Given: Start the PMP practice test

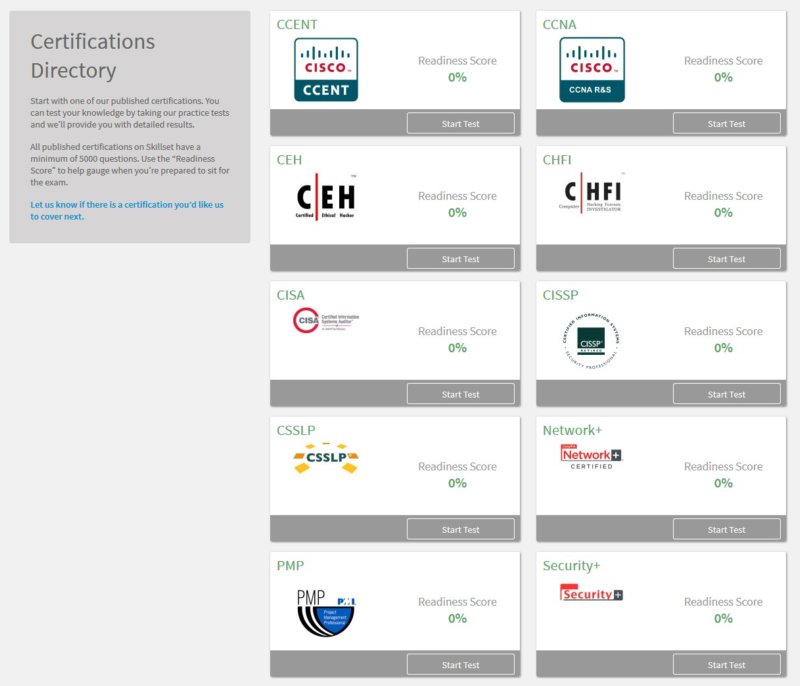Looking at the screenshot, I should tap(461, 665).
